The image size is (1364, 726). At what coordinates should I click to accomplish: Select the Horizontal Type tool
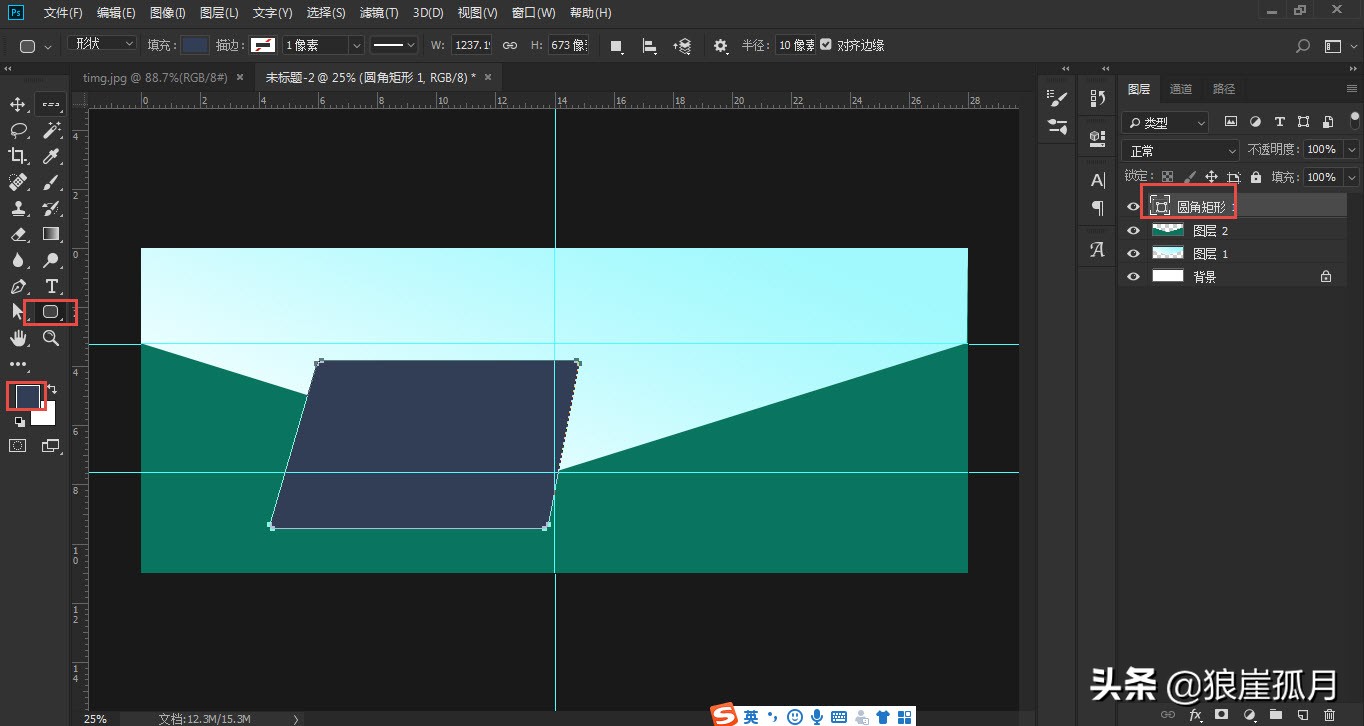click(51, 286)
